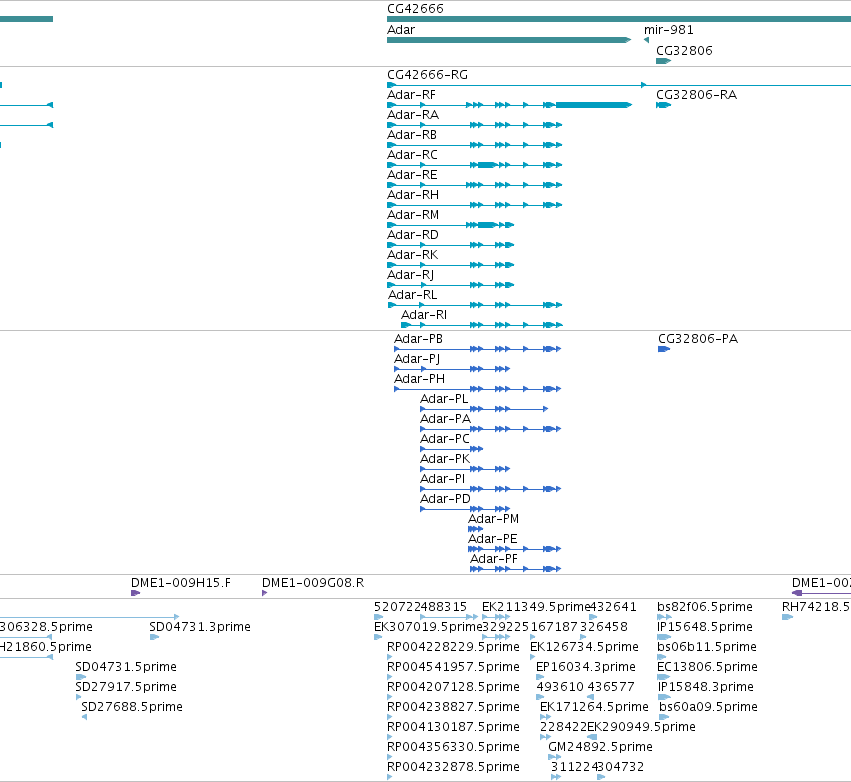This screenshot has height=782, width=851.
Task: Select the RP004130187.5prime EST
Action: 389,737
